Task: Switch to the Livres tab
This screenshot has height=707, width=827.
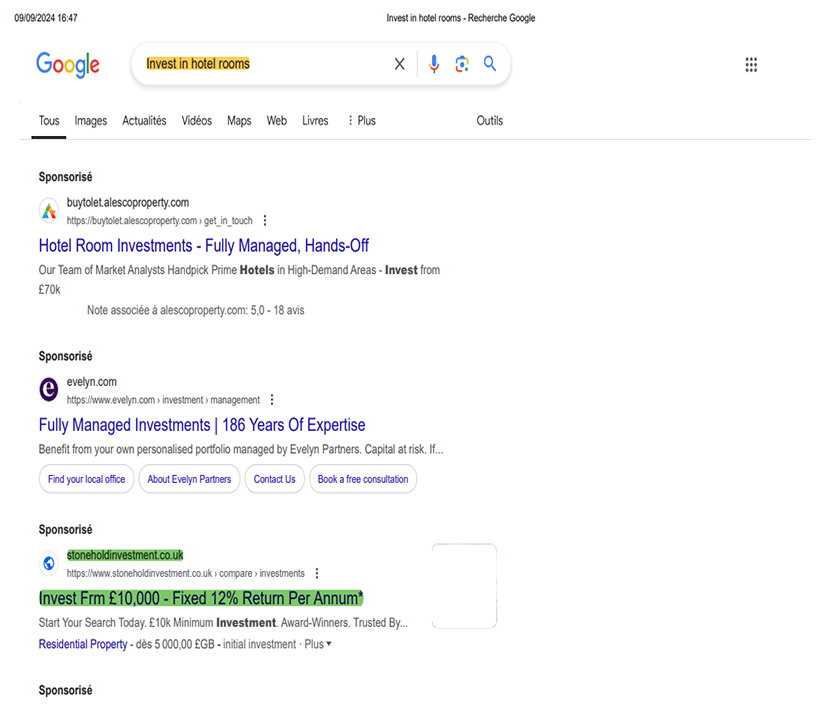Action: pyautogui.click(x=315, y=121)
